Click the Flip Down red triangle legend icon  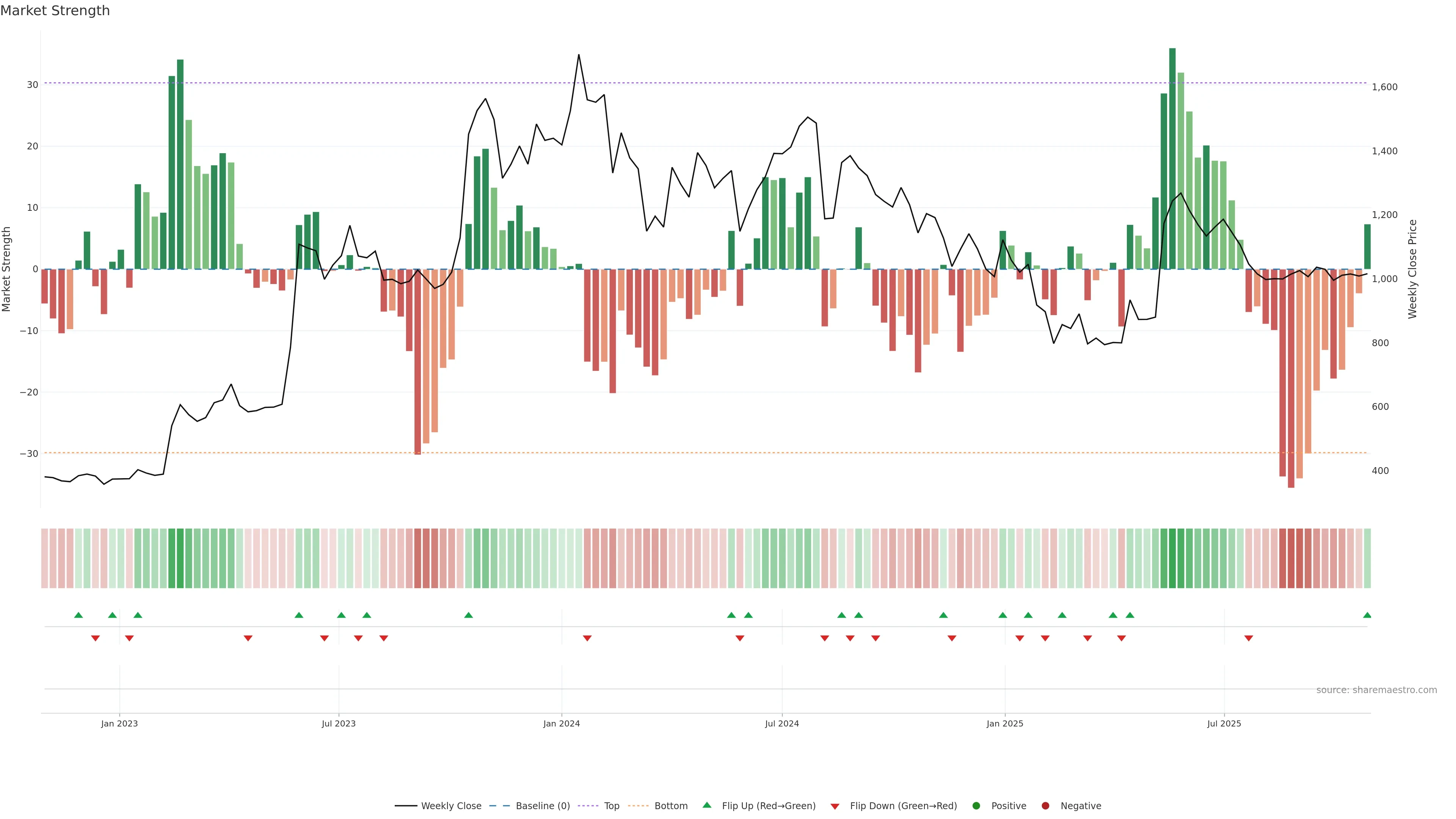835,806
